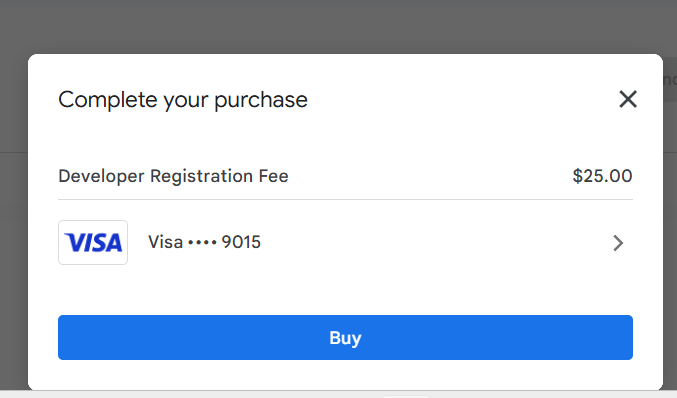Close the Complete your purchase dialog
This screenshot has width=677, height=398.
coord(628,99)
